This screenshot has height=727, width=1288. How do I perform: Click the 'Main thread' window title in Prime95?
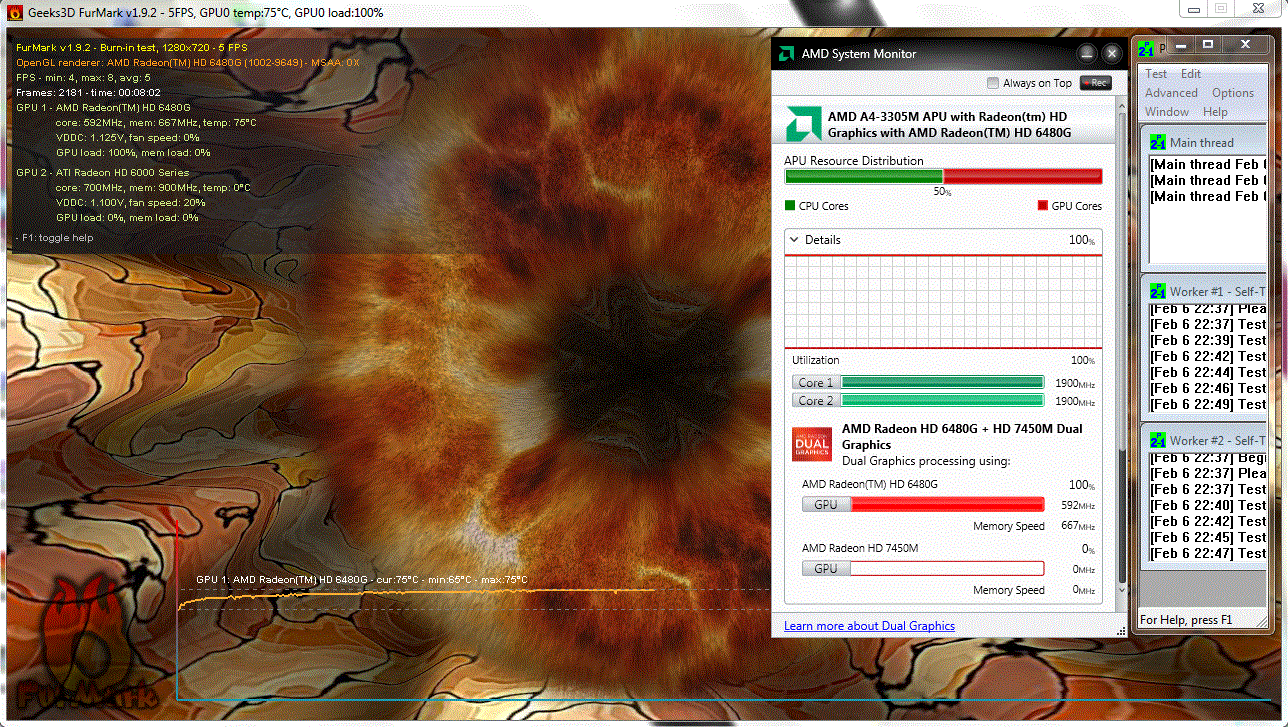[x=1202, y=143]
